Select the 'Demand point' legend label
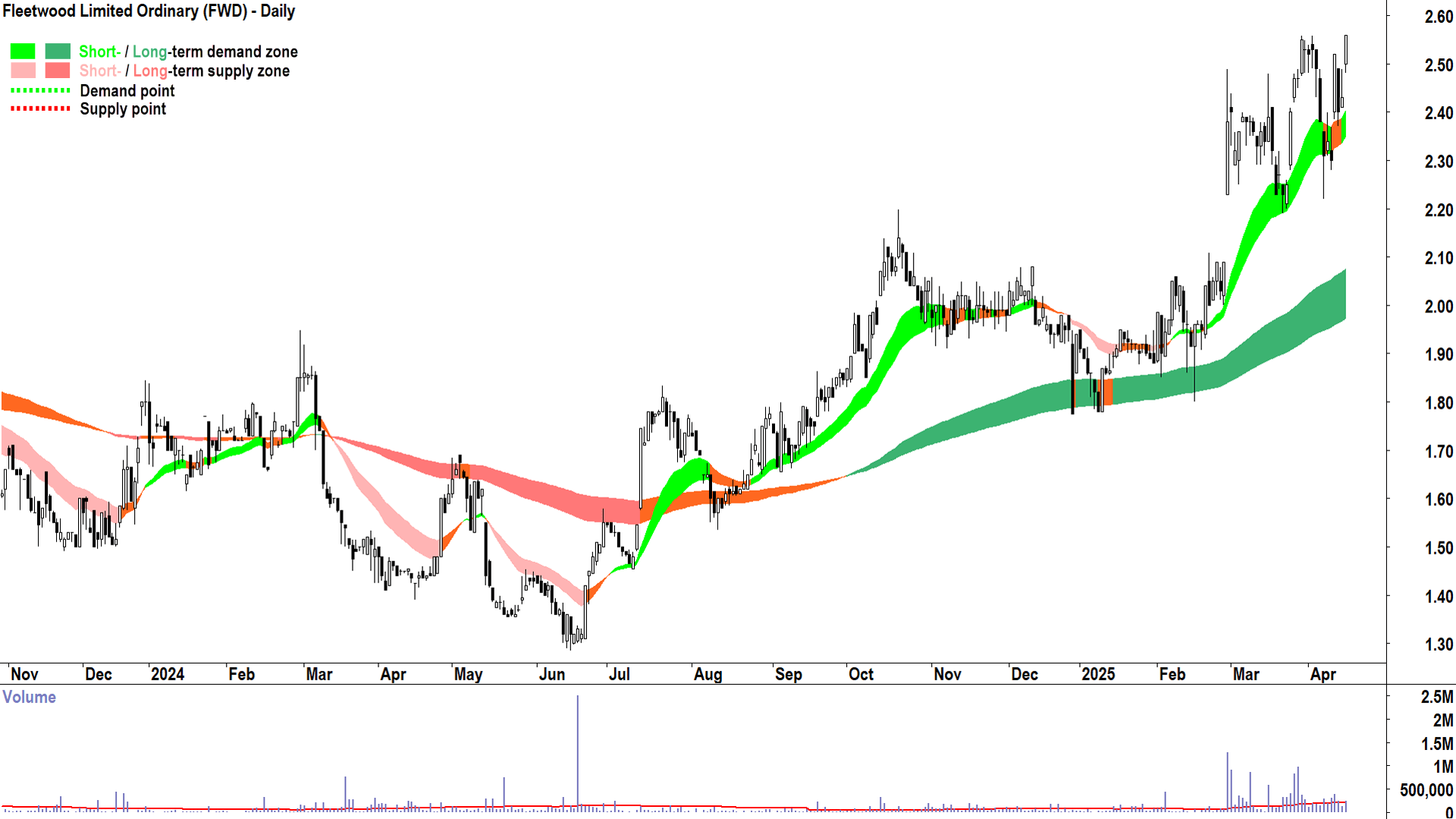This screenshot has width=1456, height=819. [127, 91]
